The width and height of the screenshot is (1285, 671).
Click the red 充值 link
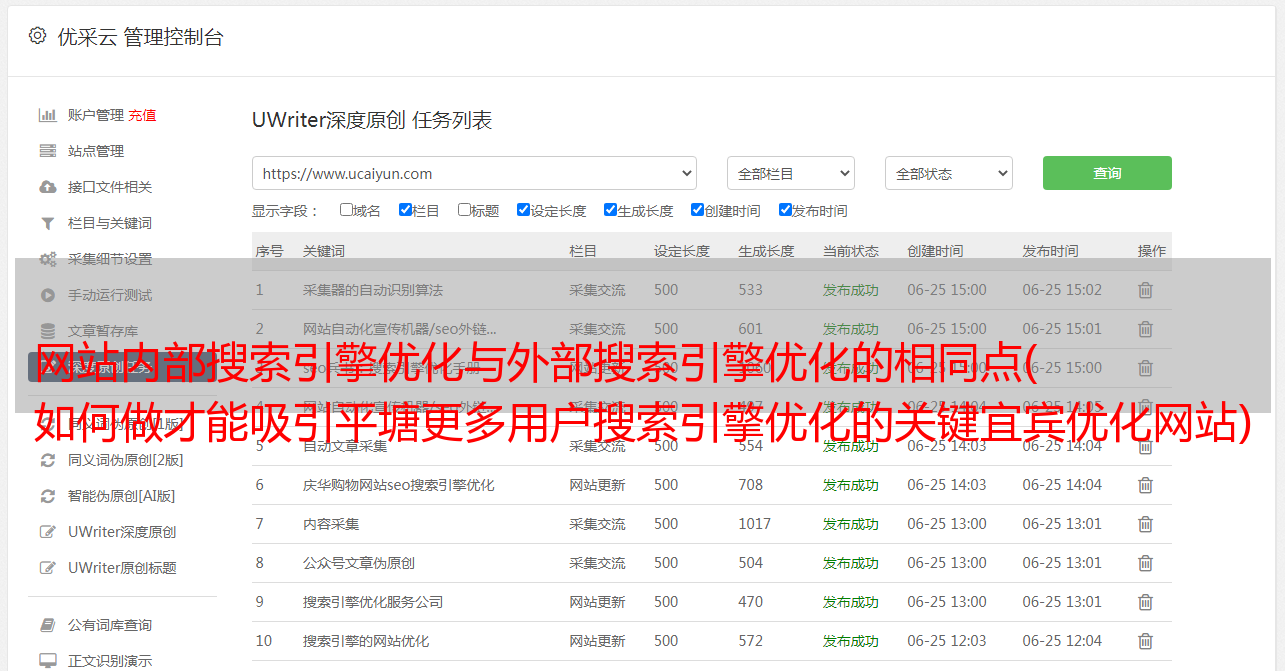point(142,115)
